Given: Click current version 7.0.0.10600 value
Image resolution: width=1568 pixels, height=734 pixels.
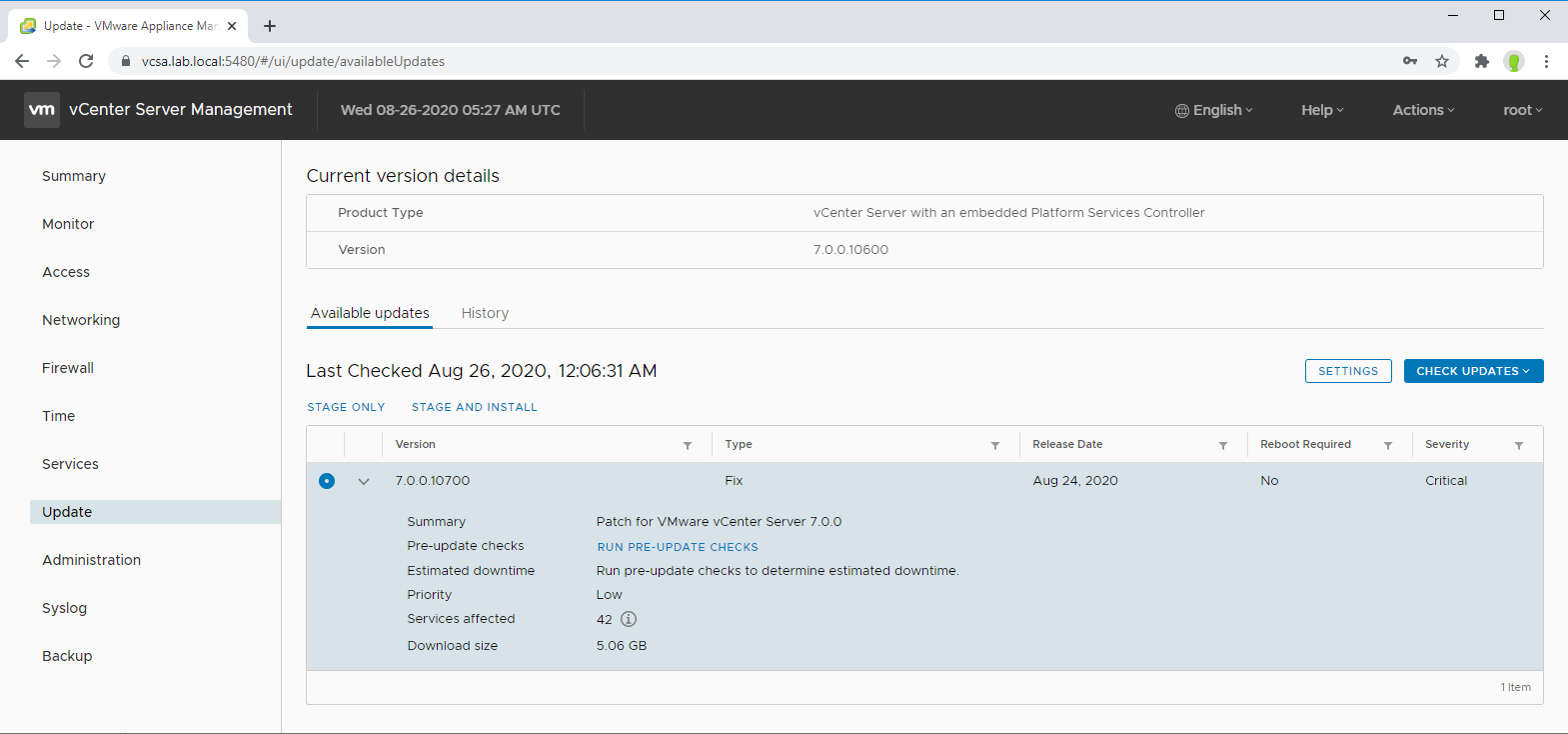Looking at the screenshot, I should coord(850,250).
